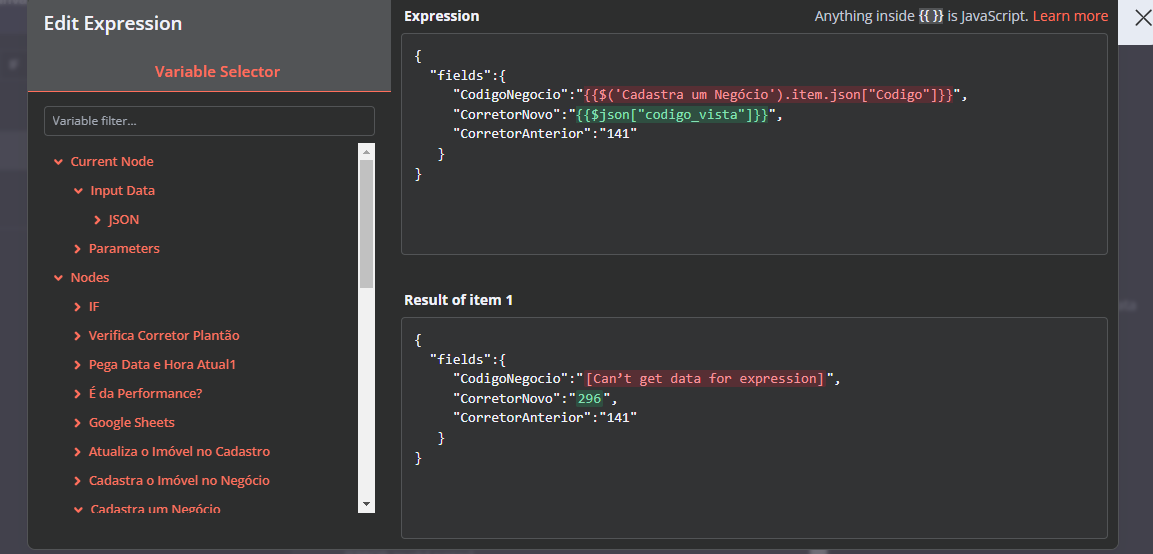Image resolution: width=1153 pixels, height=554 pixels.
Task: Expand the IF node entry
Action: click(78, 307)
